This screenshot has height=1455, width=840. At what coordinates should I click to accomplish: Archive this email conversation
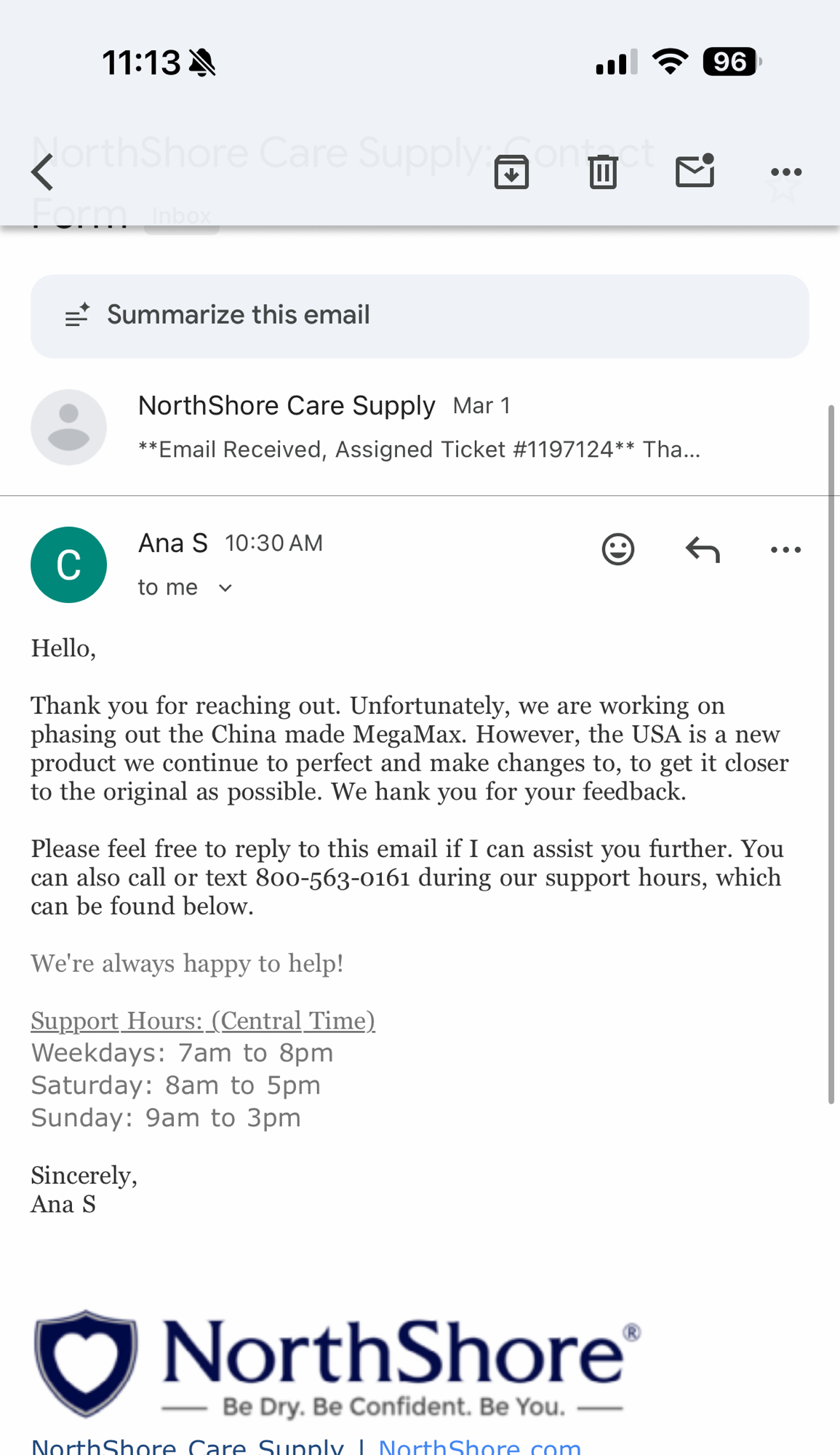point(511,172)
